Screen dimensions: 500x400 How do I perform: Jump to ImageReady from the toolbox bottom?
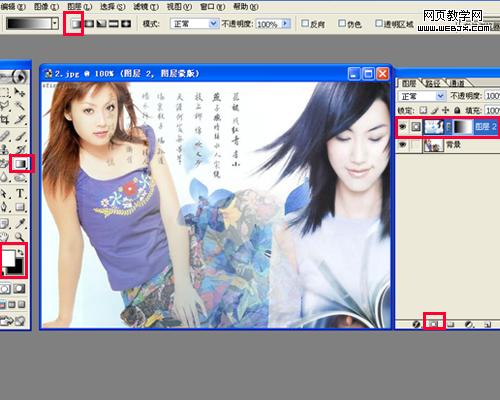pyautogui.click(x=13, y=321)
